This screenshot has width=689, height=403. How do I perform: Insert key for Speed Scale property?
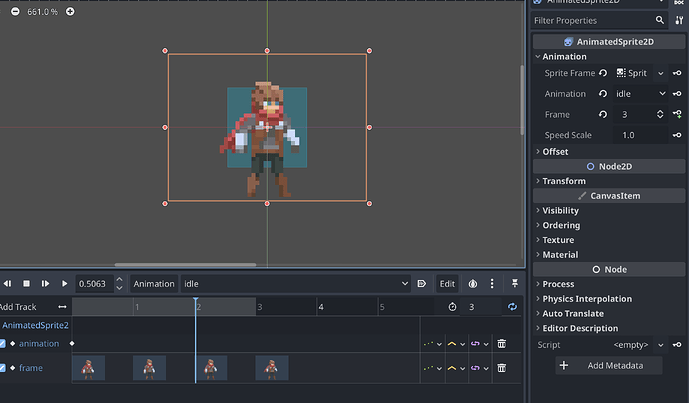point(677,135)
